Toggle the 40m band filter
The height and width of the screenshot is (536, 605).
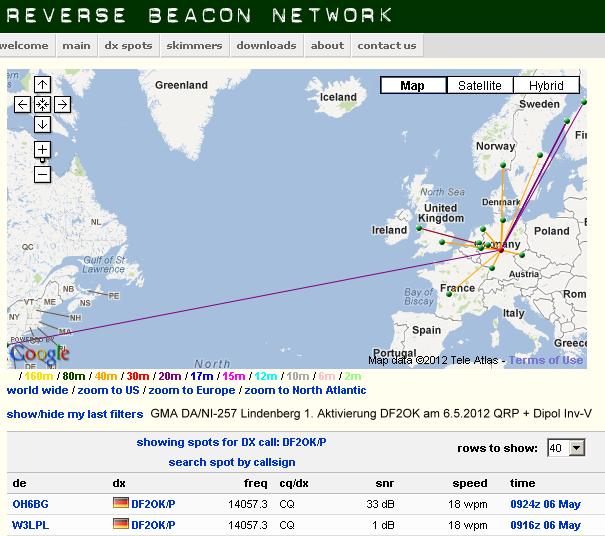click(106, 376)
